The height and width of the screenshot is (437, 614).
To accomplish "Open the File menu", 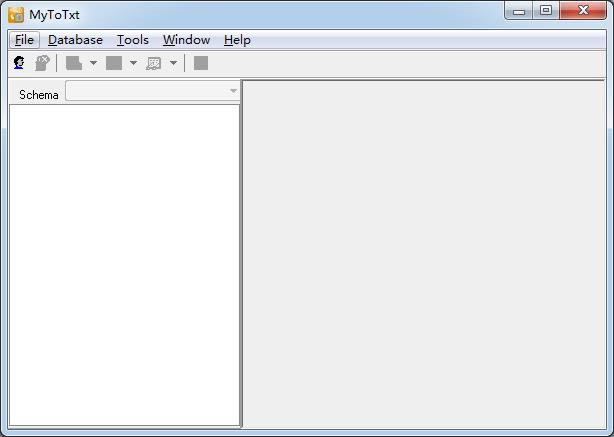I will point(24,40).
